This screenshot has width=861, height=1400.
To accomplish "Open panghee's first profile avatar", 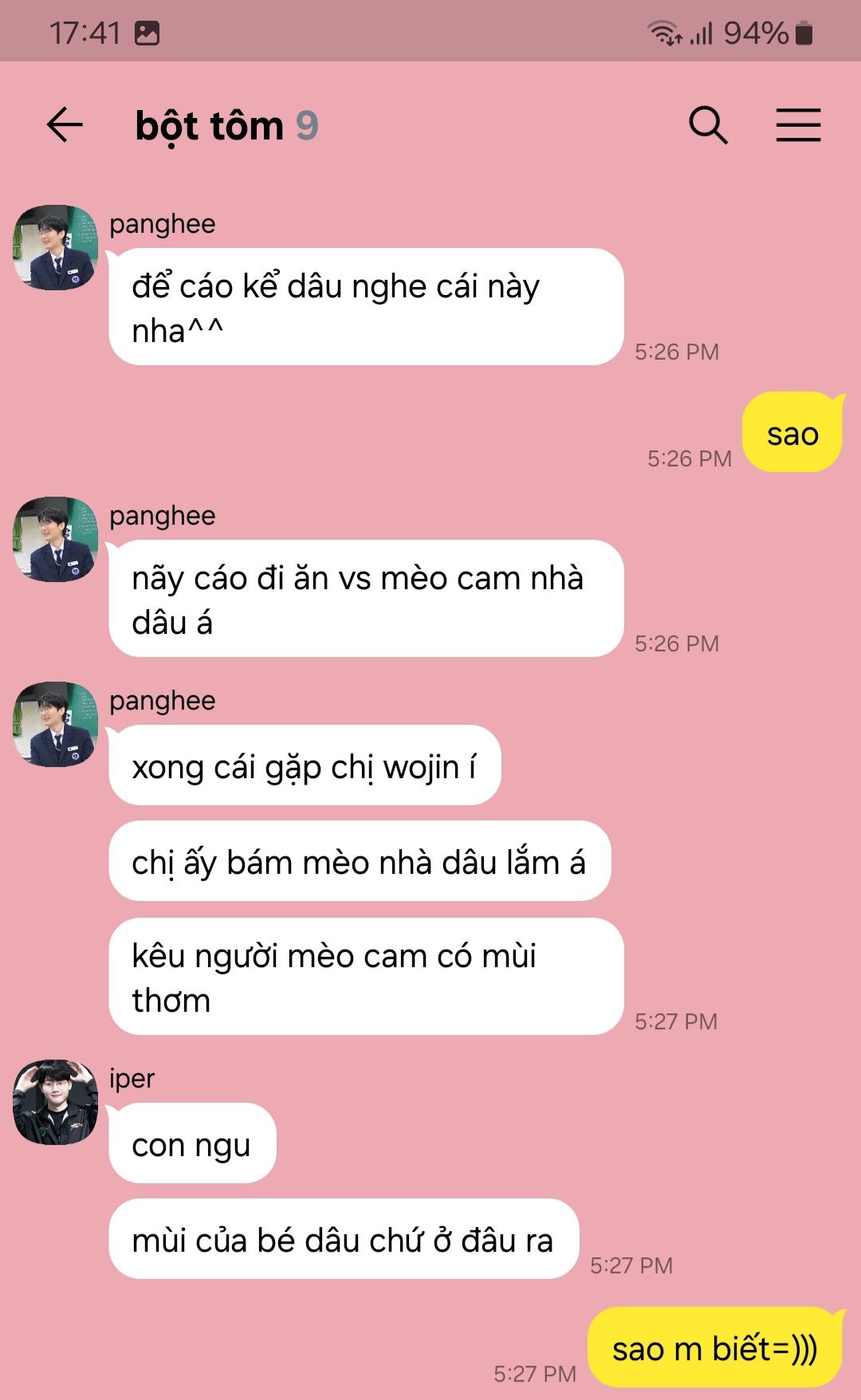I will [x=55, y=247].
